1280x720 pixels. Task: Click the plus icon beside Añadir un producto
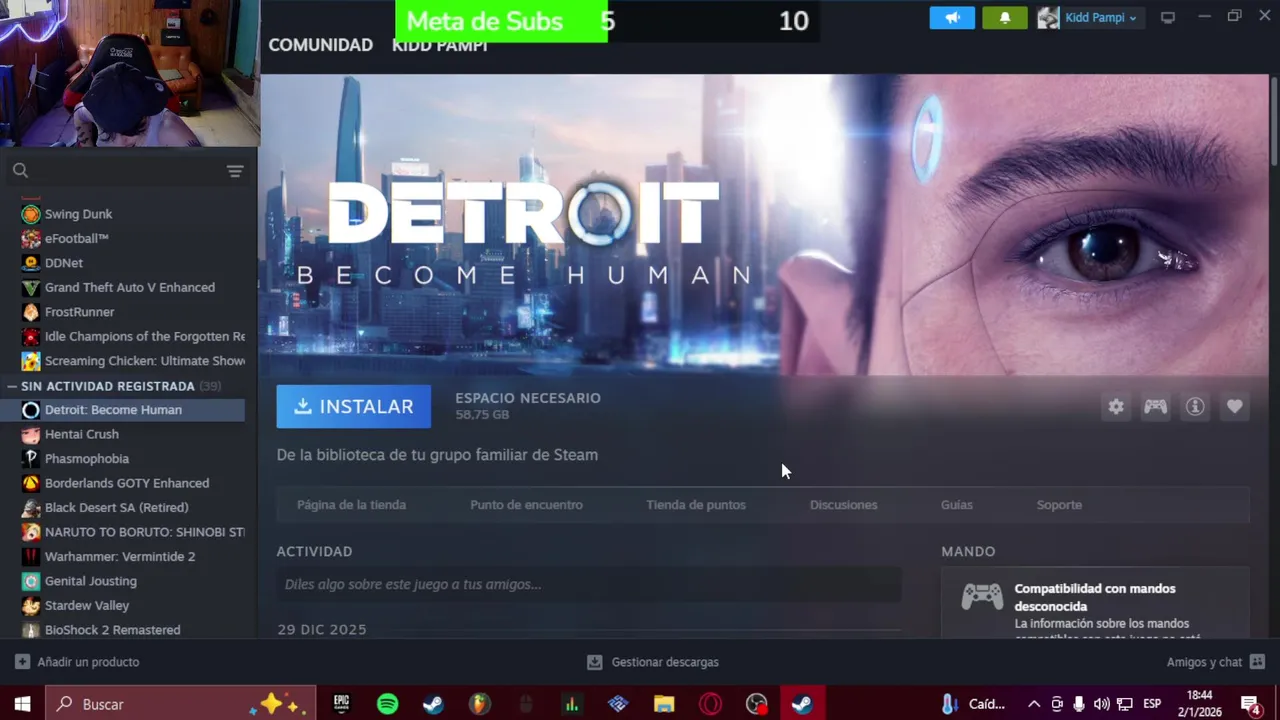coord(22,662)
